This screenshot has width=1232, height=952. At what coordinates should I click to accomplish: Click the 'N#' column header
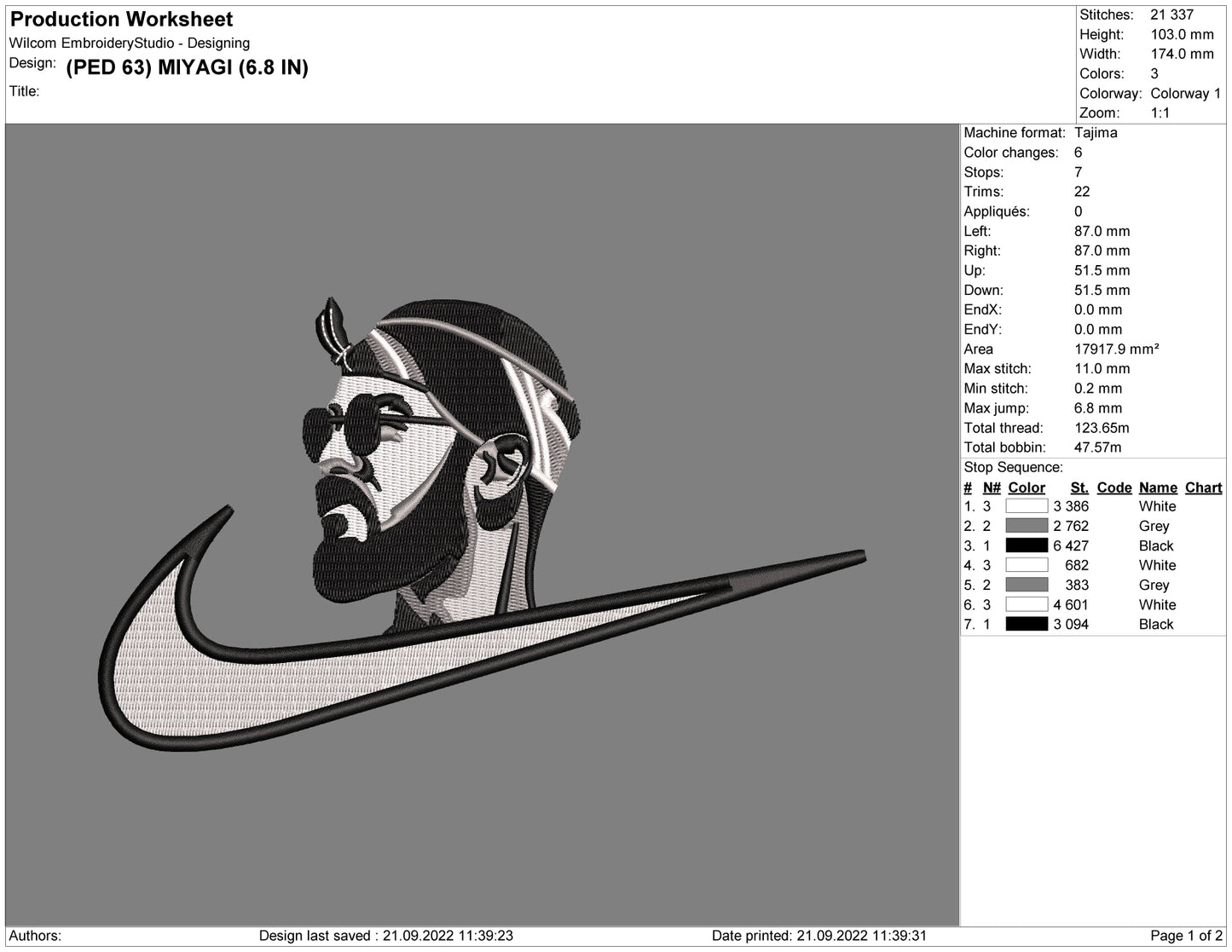click(x=992, y=488)
